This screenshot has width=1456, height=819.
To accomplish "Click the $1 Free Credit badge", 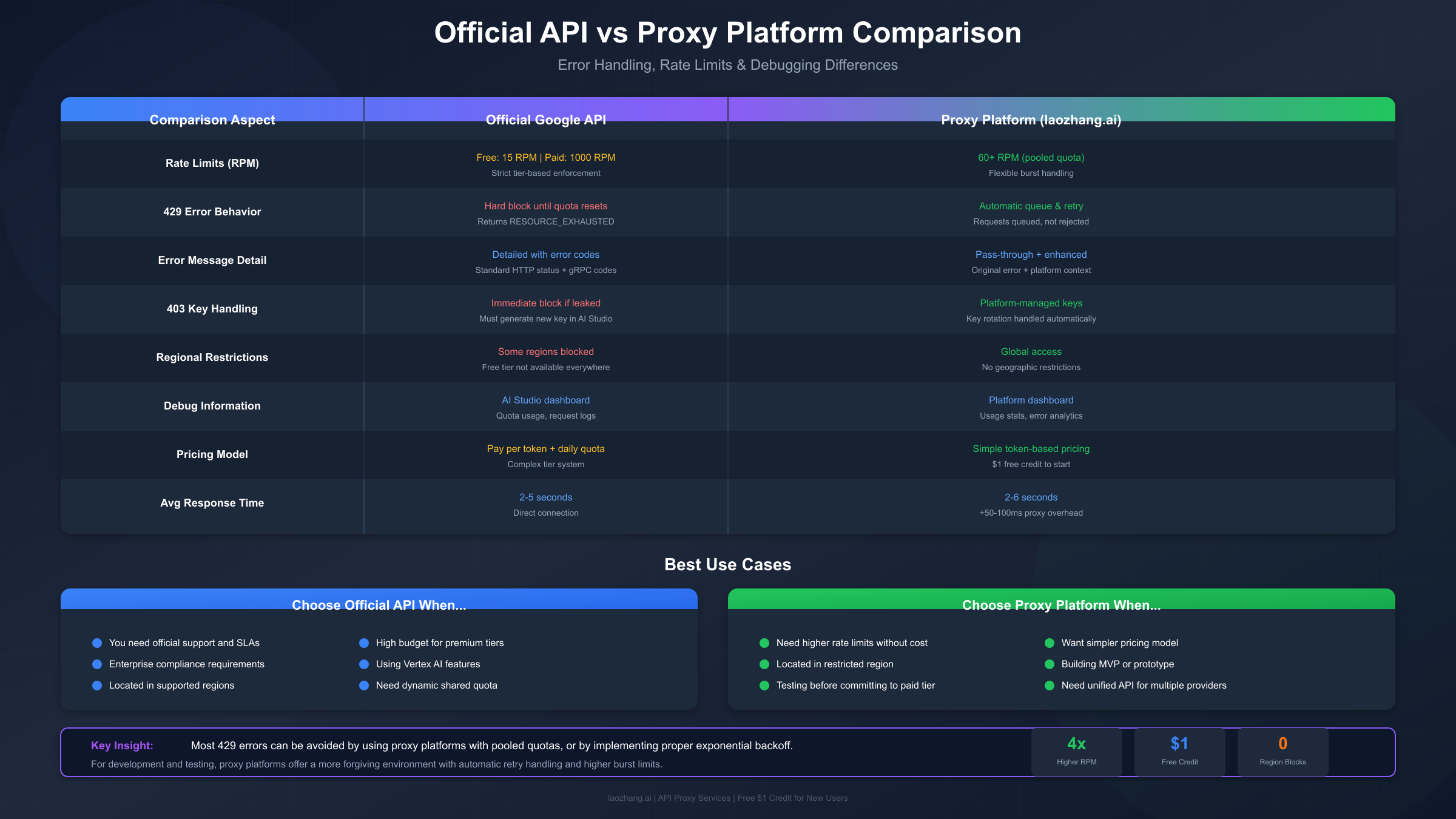I will tap(1179, 751).
